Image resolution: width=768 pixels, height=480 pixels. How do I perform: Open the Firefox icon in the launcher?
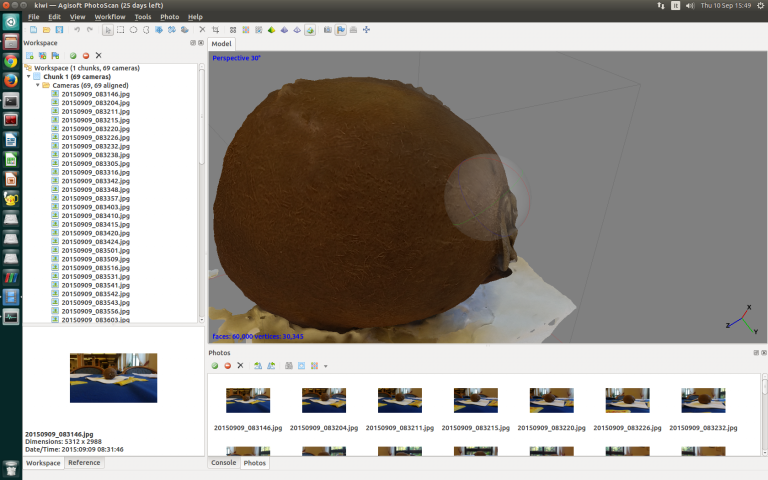pyautogui.click(x=11, y=79)
